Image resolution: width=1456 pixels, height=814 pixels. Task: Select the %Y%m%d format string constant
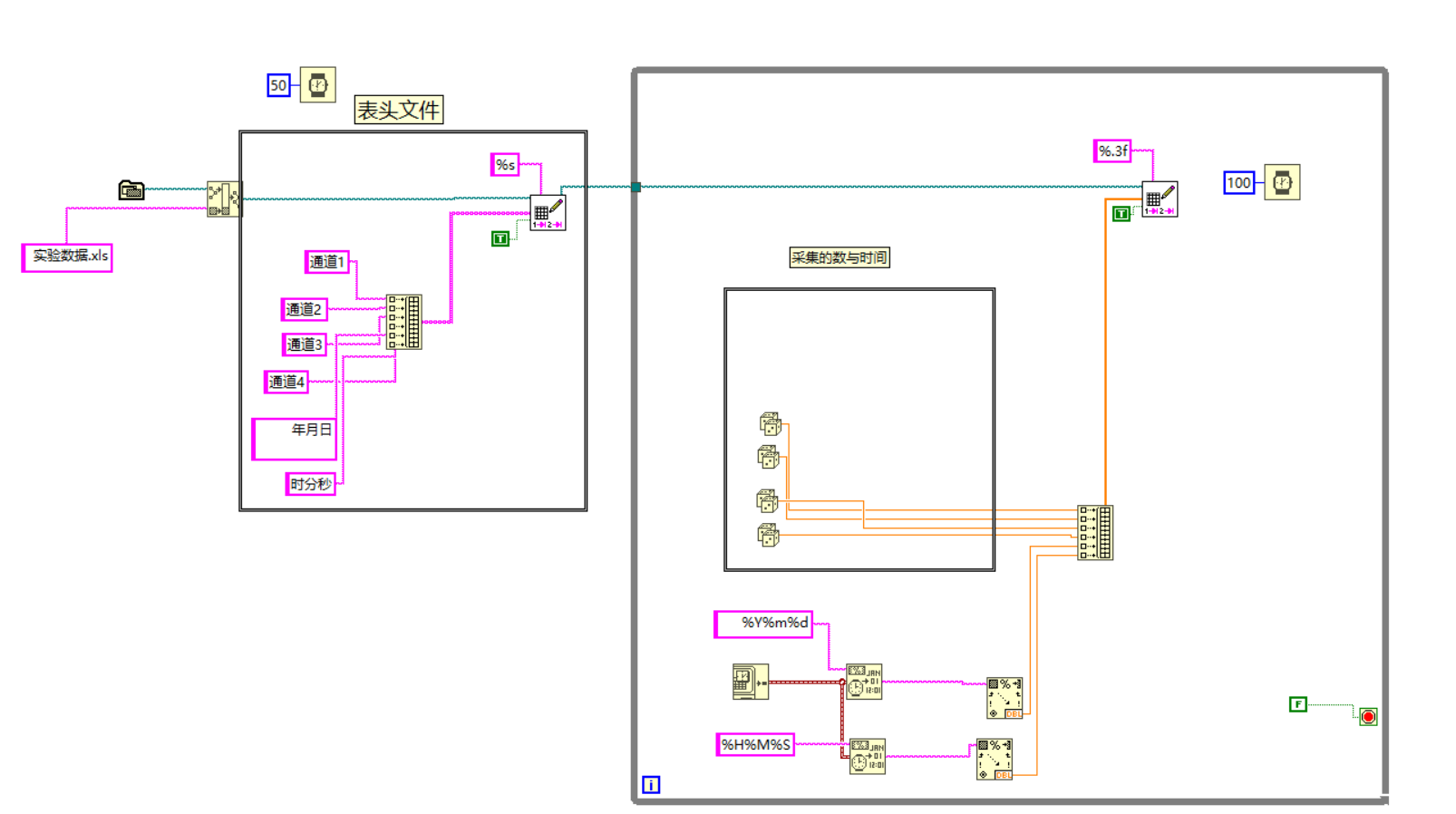(763, 624)
